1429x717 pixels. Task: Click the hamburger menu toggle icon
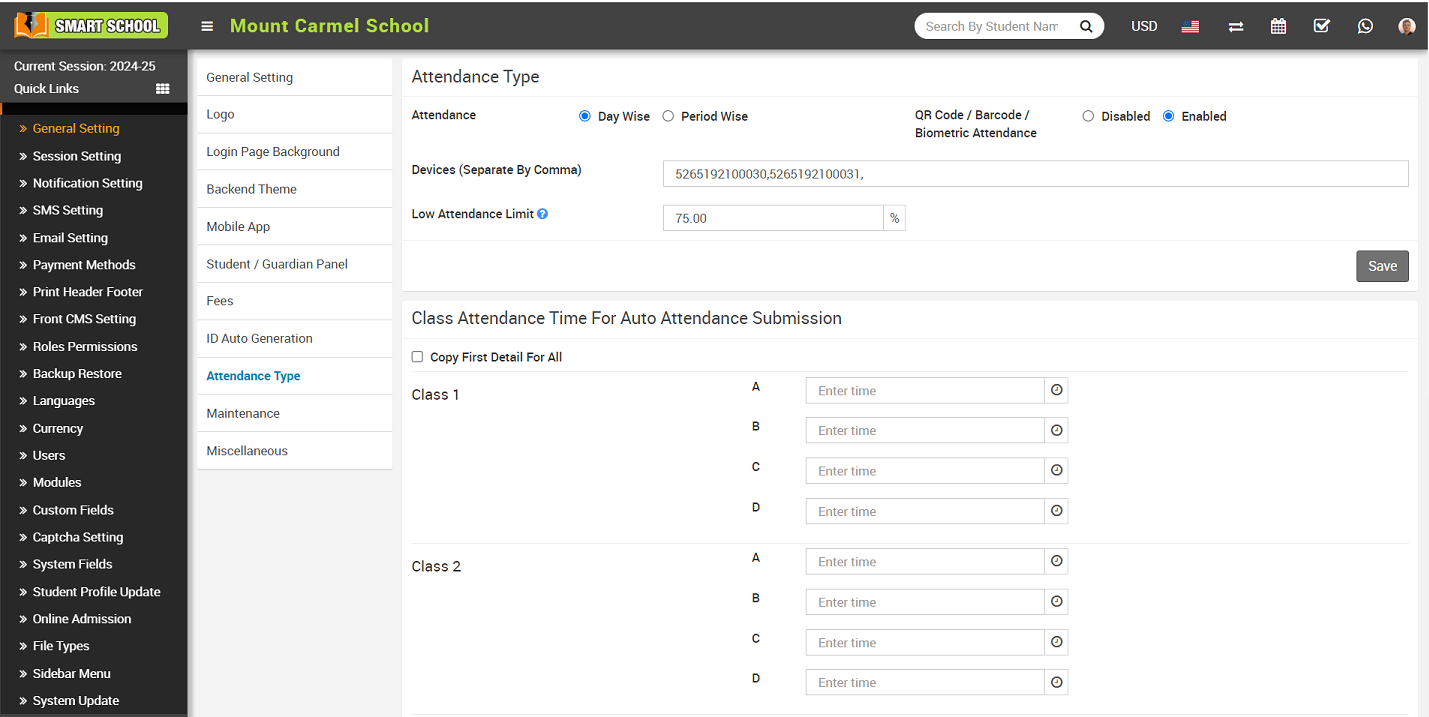point(207,26)
